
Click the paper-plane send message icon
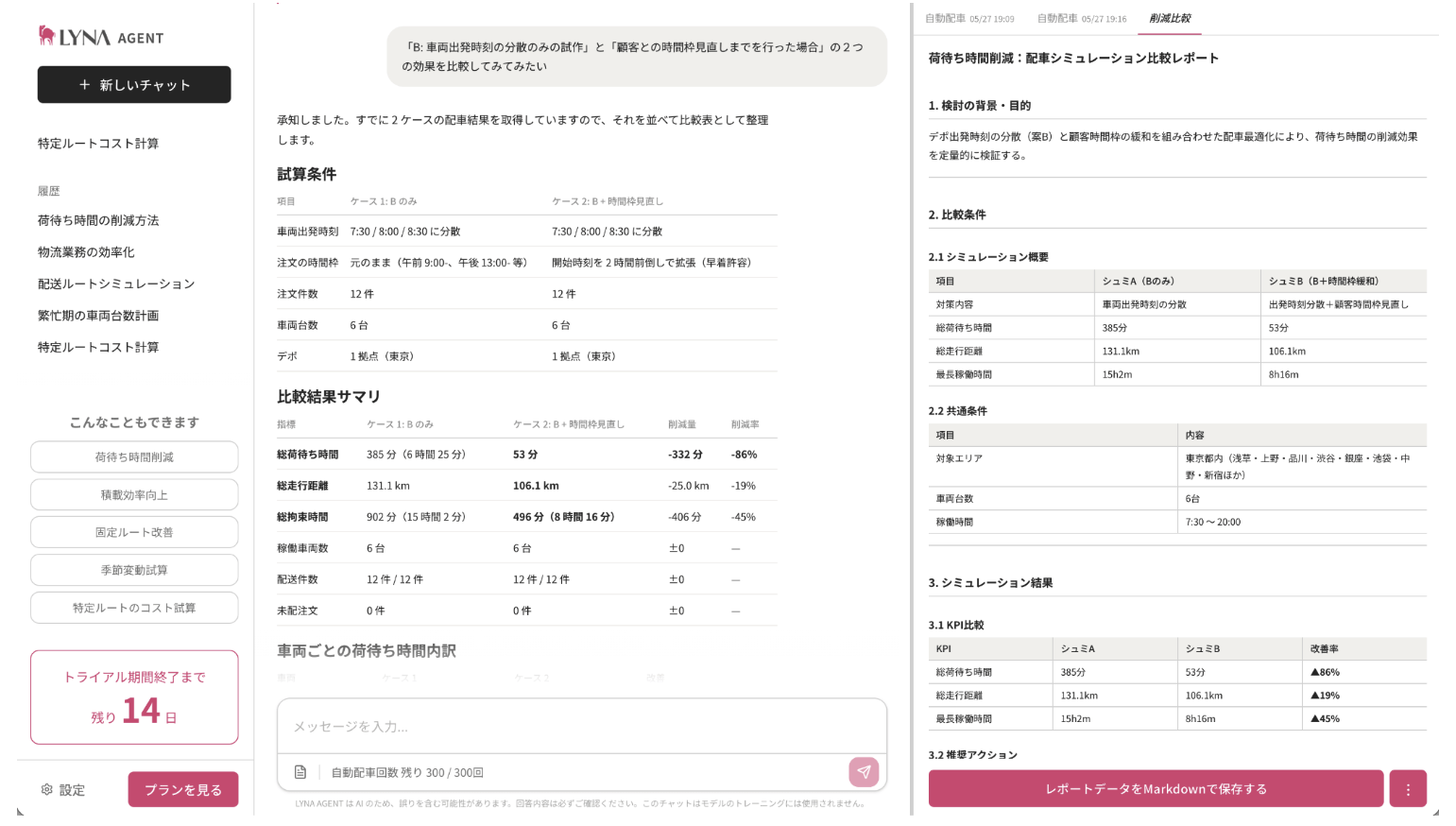tap(864, 772)
